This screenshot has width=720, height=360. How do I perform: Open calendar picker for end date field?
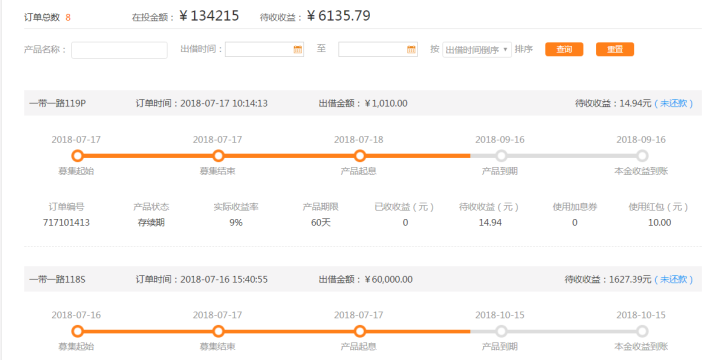tap(411, 50)
